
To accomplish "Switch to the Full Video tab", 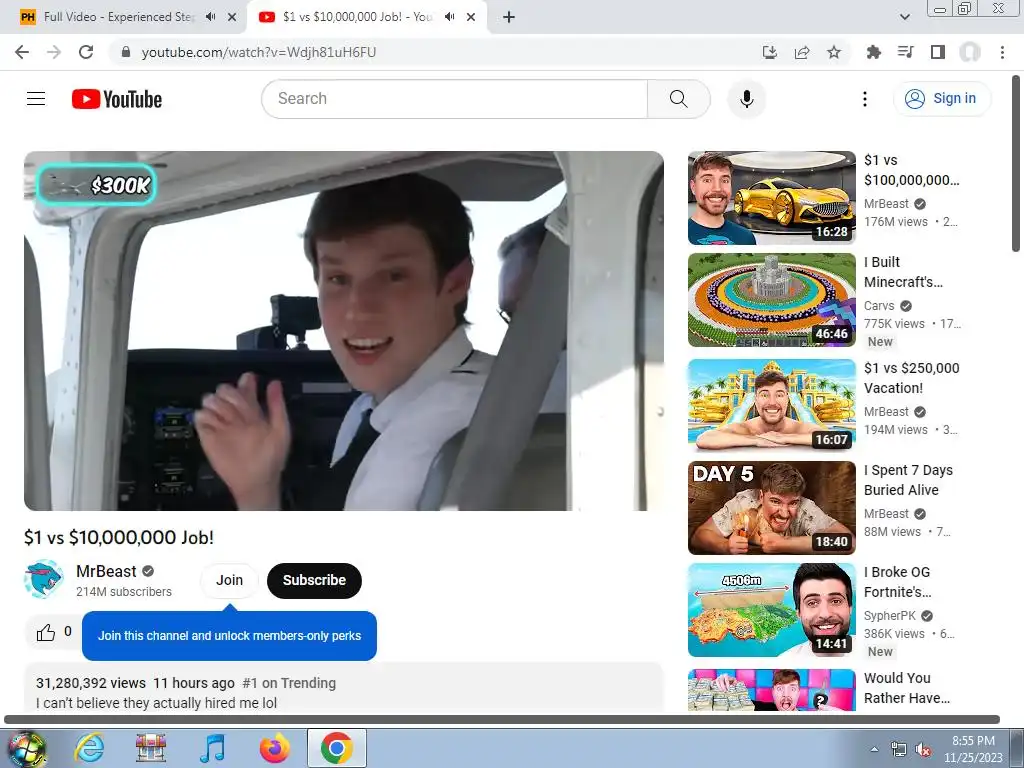I will click(118, 17).
